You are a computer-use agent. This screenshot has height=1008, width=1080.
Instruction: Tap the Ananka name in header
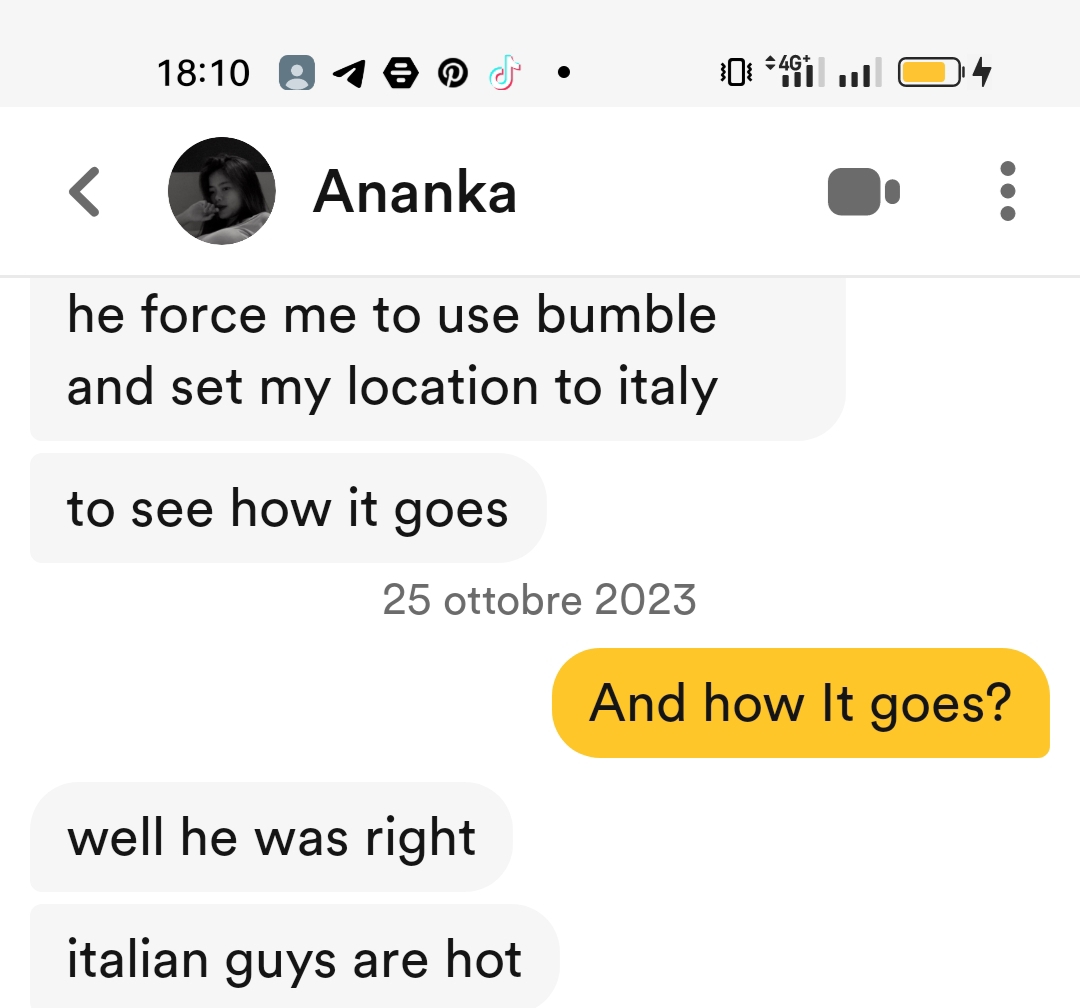tap(415, 192)
